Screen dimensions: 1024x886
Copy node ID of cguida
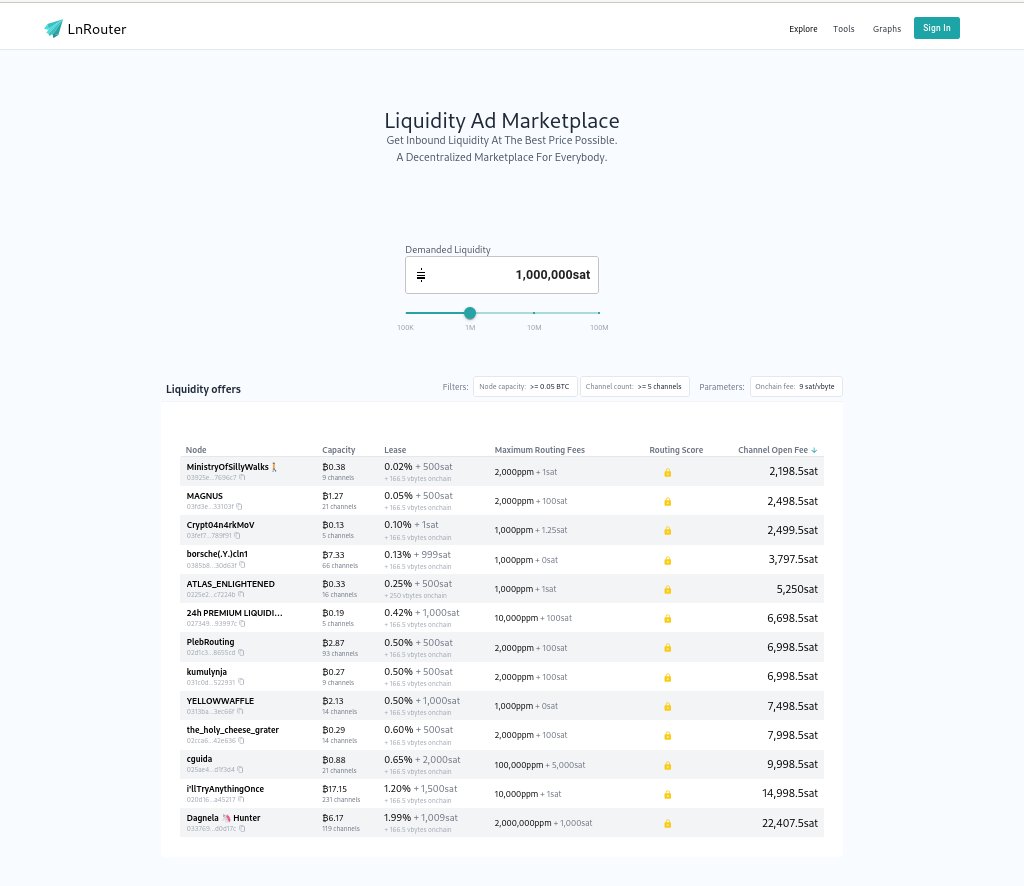(x=240, y=770)
